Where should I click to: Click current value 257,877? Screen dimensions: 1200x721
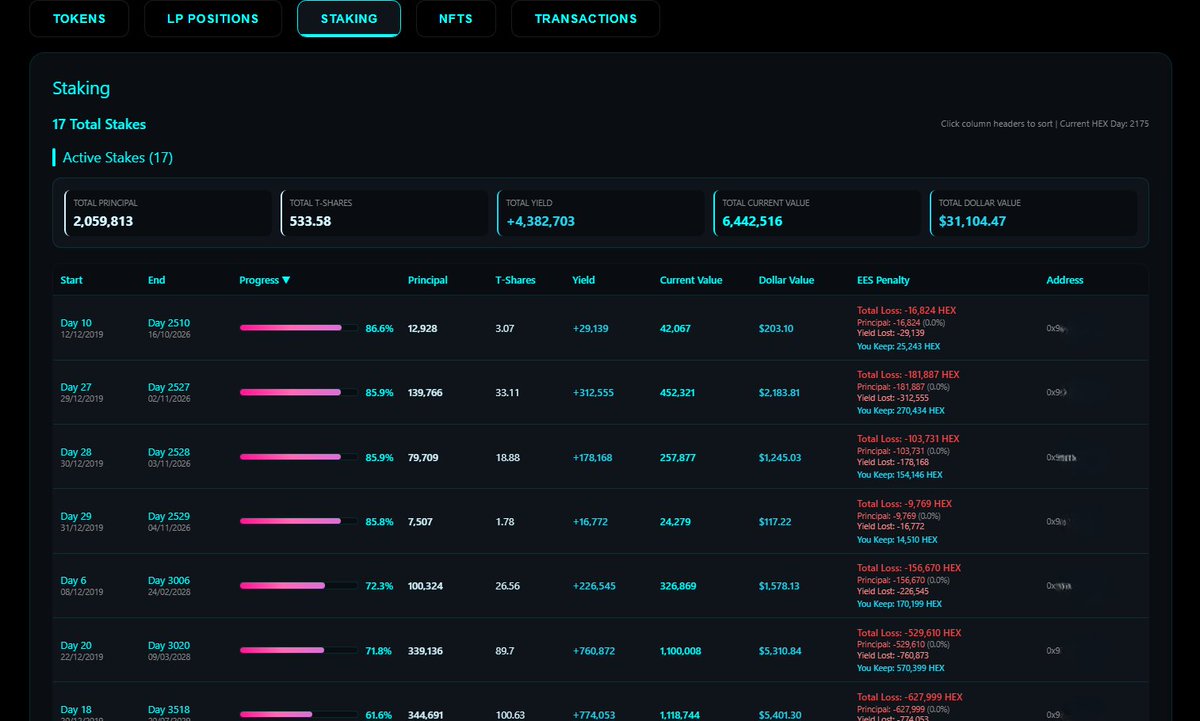[x=679, y=457]
